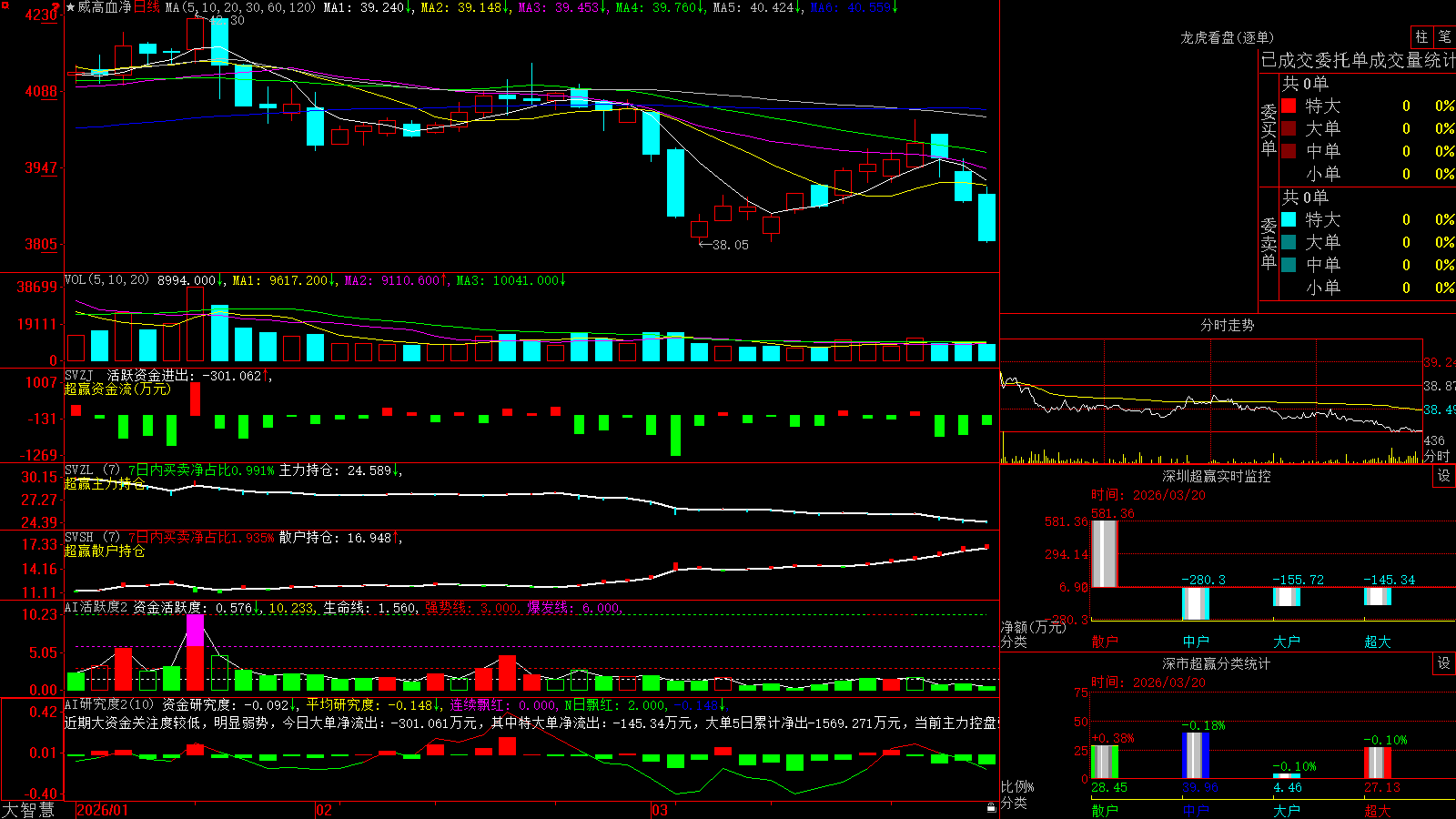
Task: Select the 柱 (bar) display button
Action: (x=1421, y=36)
